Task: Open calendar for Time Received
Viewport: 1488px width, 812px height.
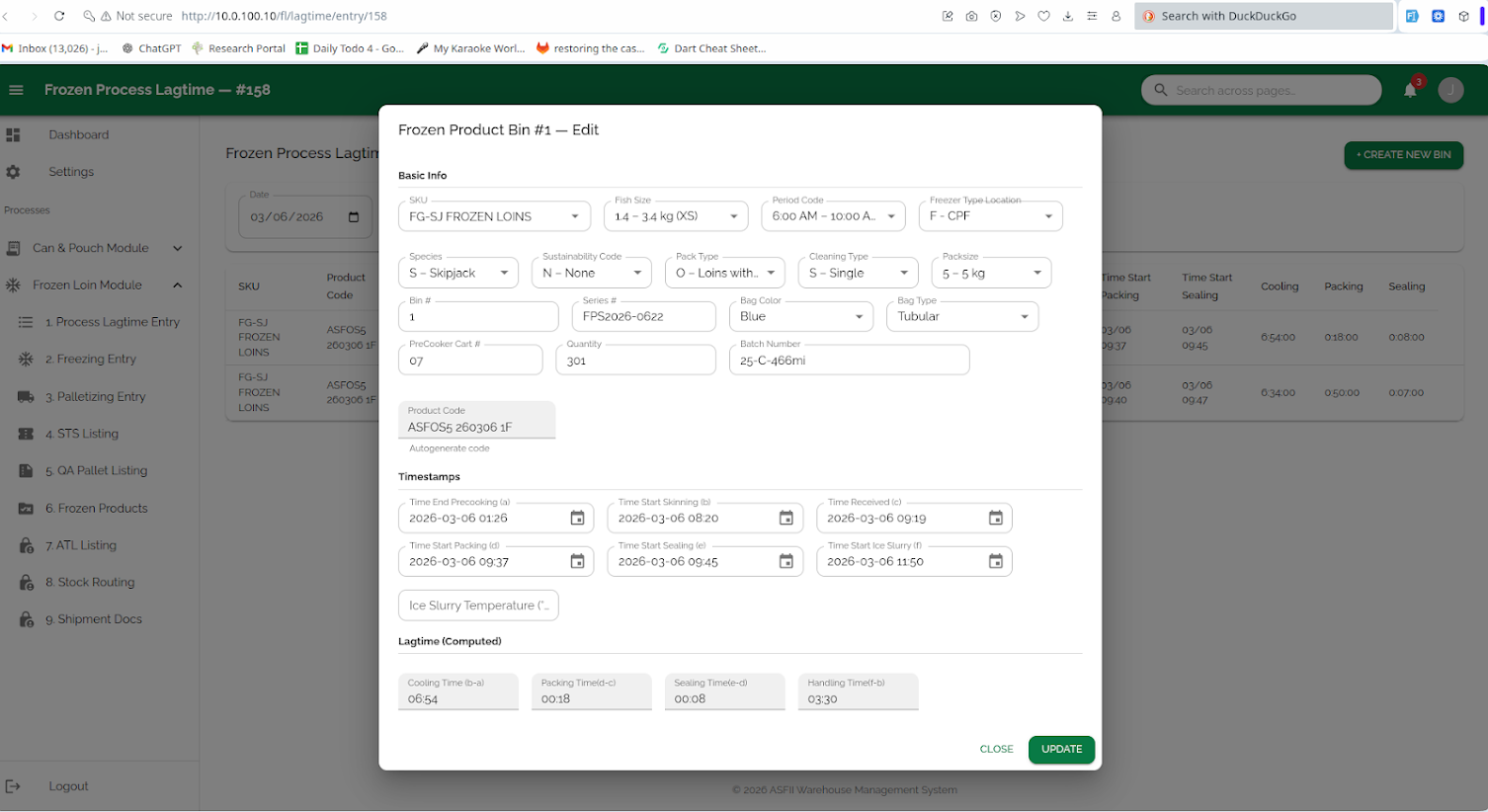Action: pos(996,519)
